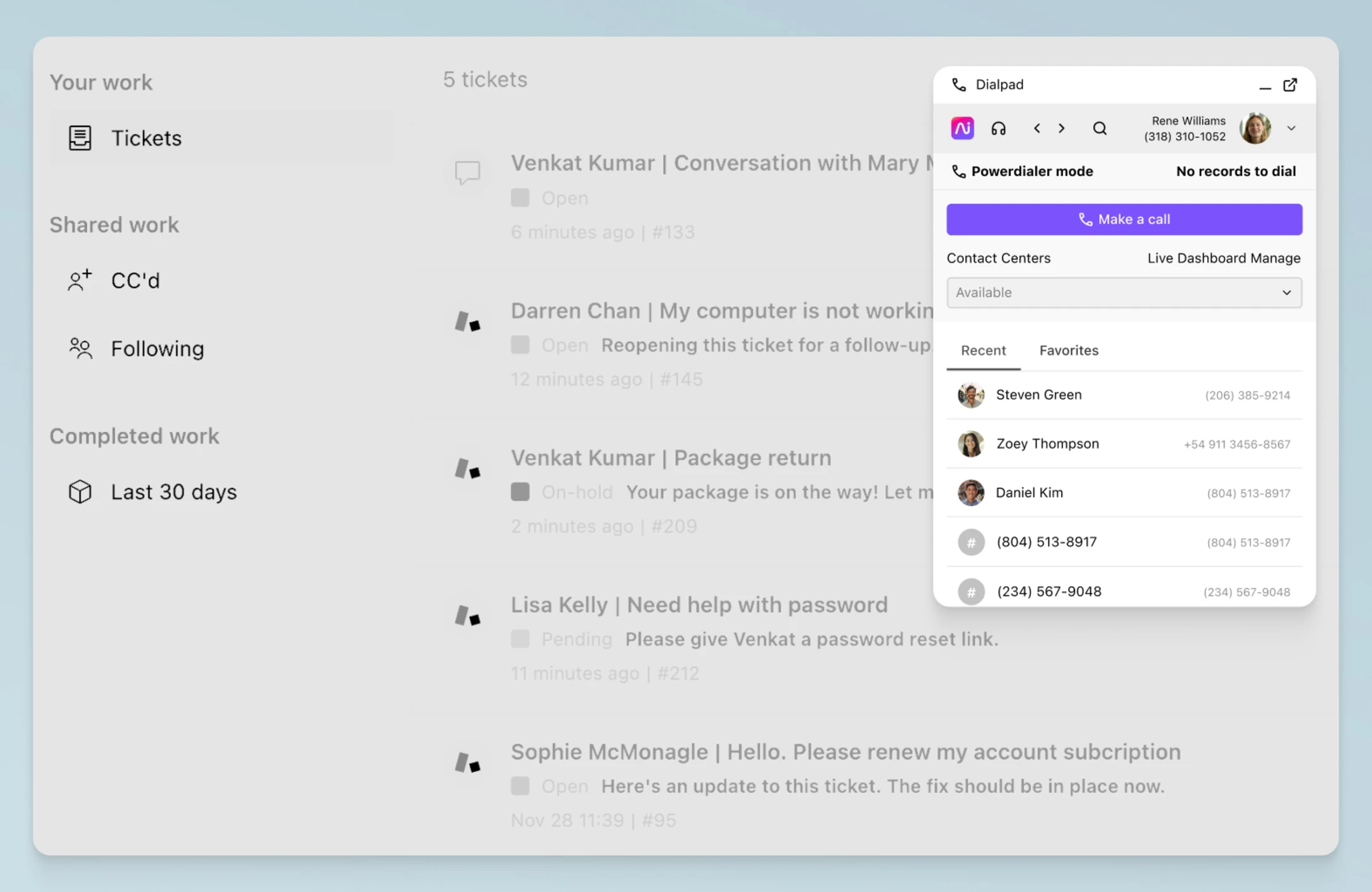The image size is (1372, 892).
Task: Select Zoey Thompson's contact thumbnail
Action: (x=970, y=443)
